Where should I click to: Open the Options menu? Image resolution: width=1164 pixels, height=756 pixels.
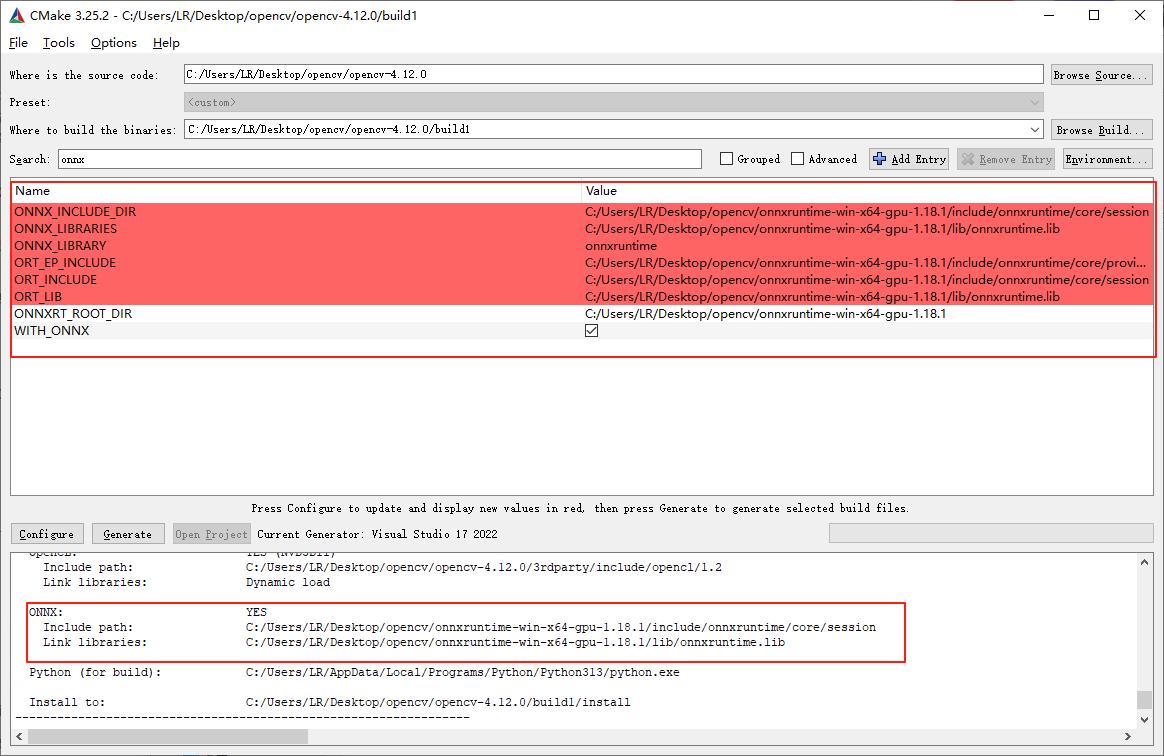(x=112, y=43)
